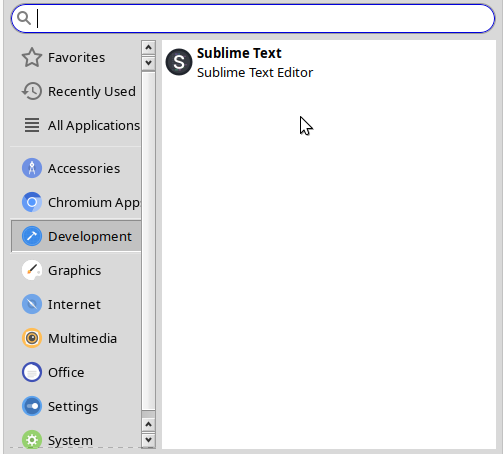This screenshot has height=454, width=503.
Task: Open the Internet category label
Action: [x=74, y=304]
